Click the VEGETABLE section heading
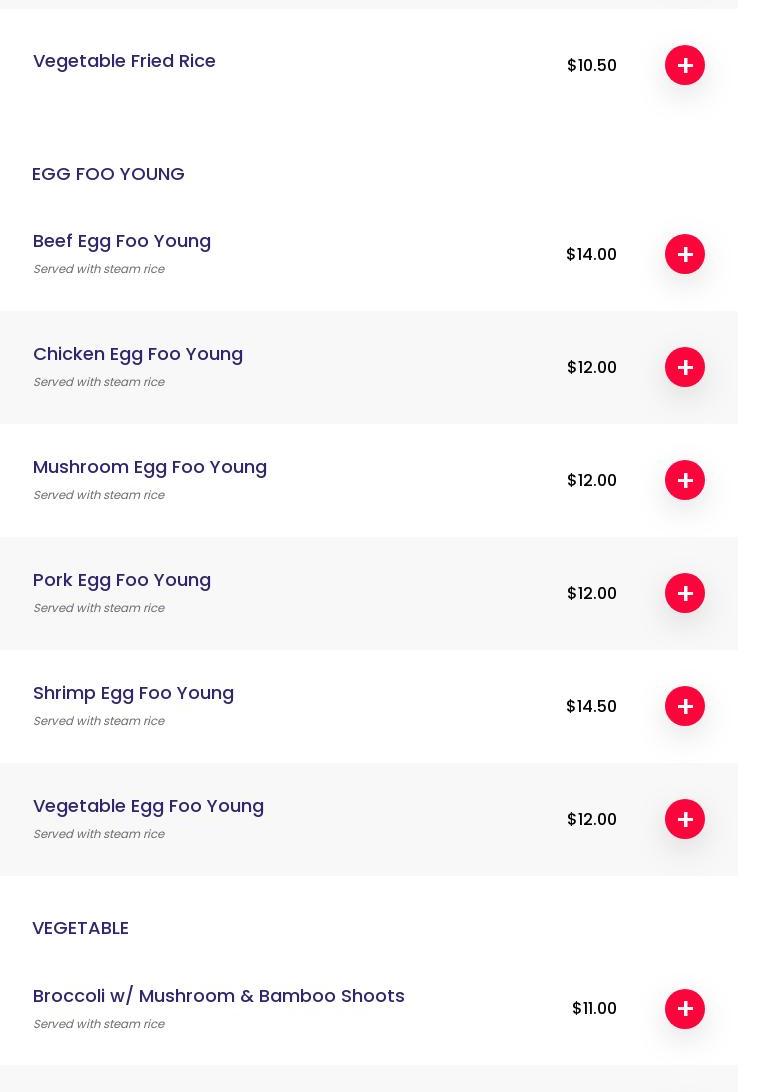770x1092 pixels. [80, 928]
